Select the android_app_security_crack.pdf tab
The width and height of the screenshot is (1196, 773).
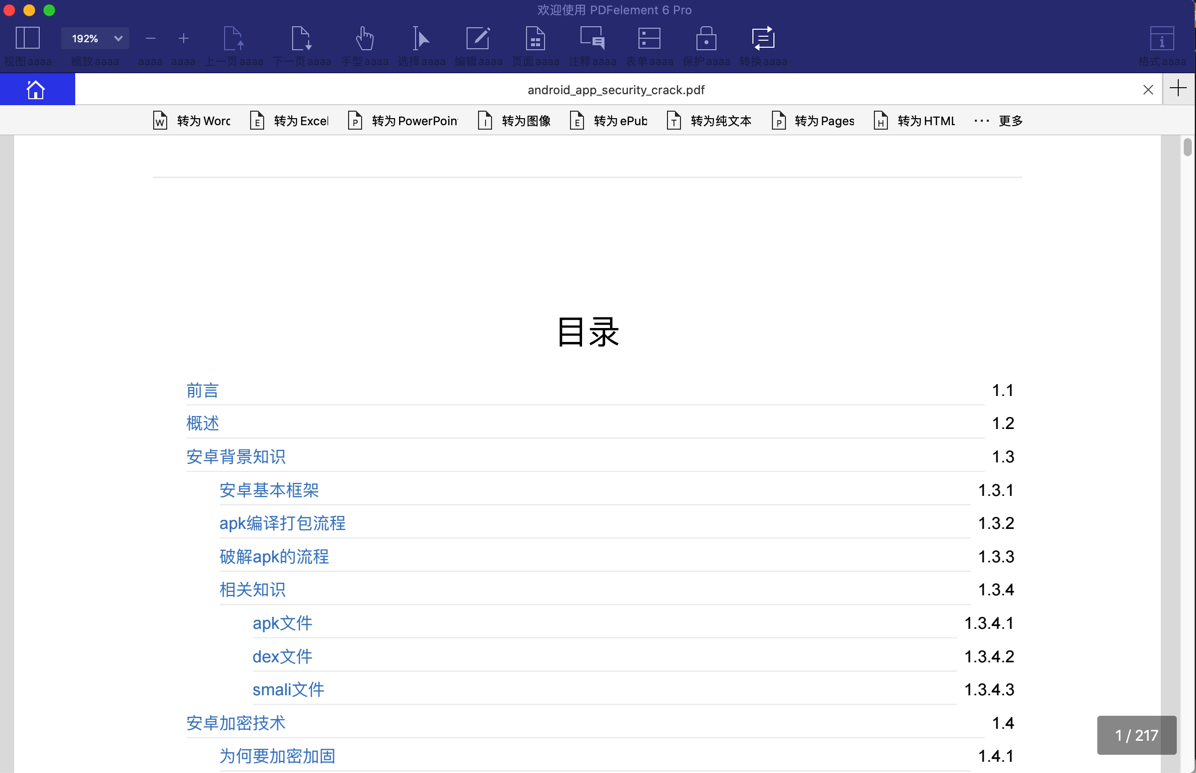[616, 90]
